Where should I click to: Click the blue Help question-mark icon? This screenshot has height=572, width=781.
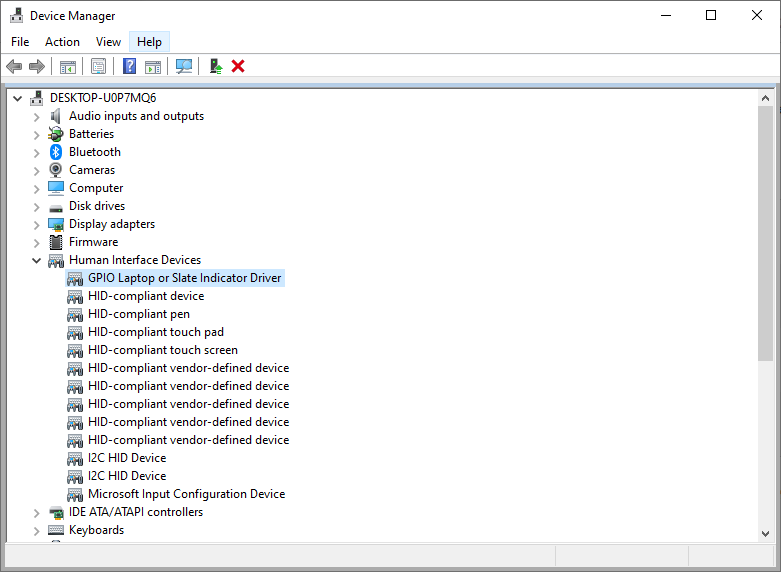point(130,66)
